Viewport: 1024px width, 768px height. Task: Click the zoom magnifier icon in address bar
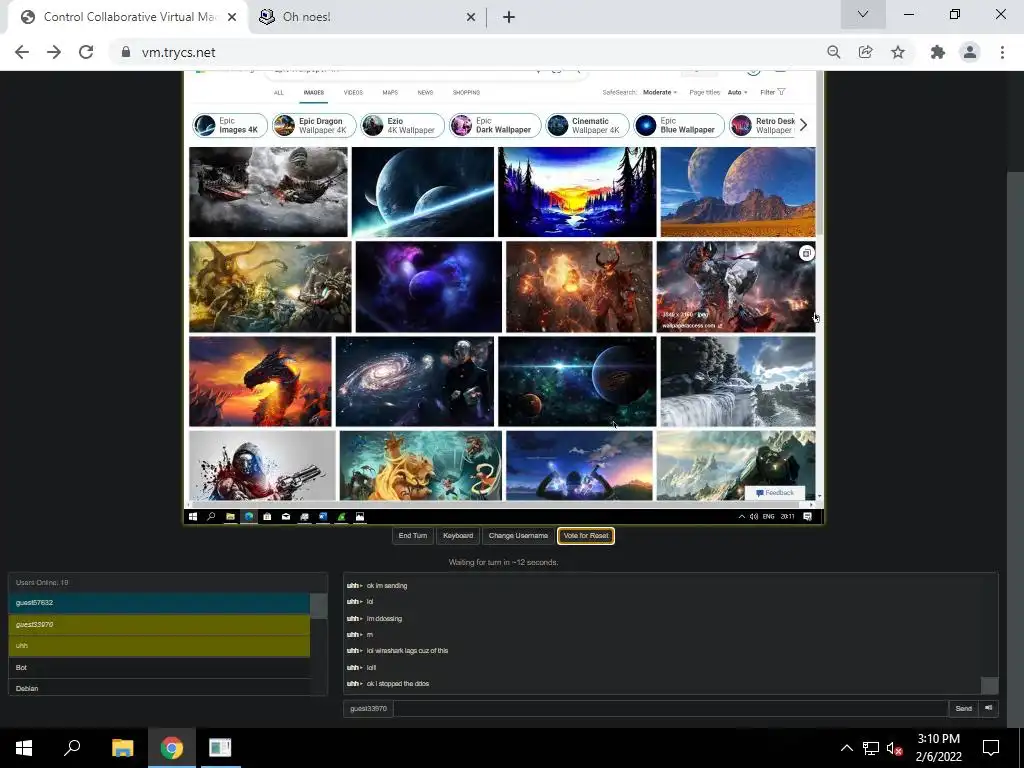pyautogui.click(x=833, y=52)
